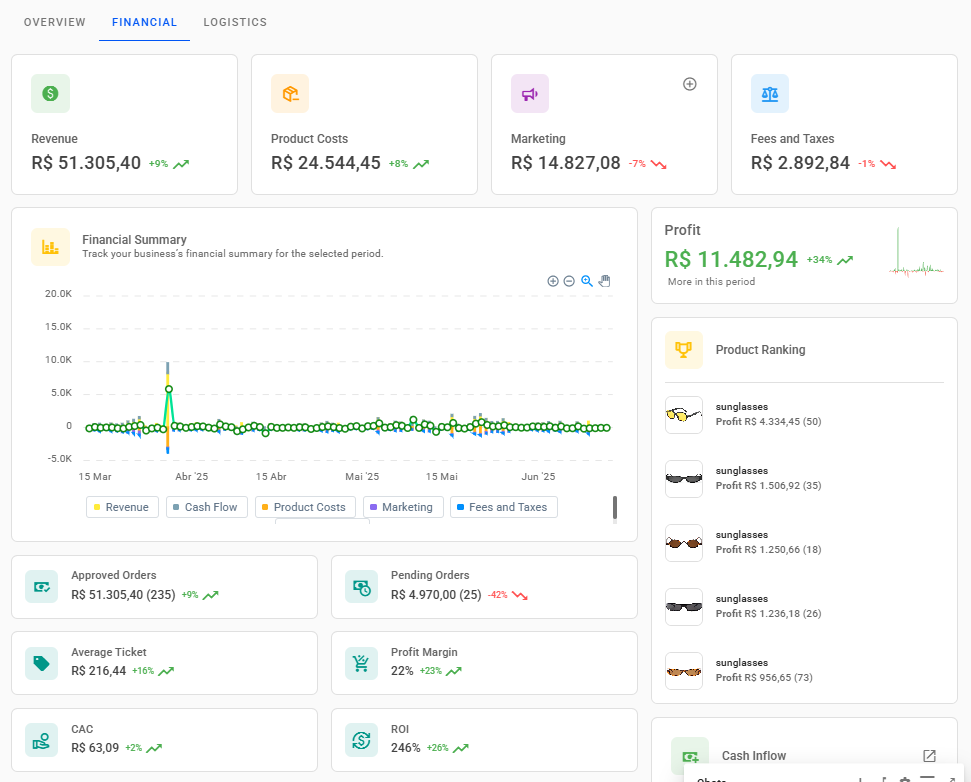Toggle Fees and Taxes legend series
The width and height of the screenshot is (971, 782).
[502, 507]
